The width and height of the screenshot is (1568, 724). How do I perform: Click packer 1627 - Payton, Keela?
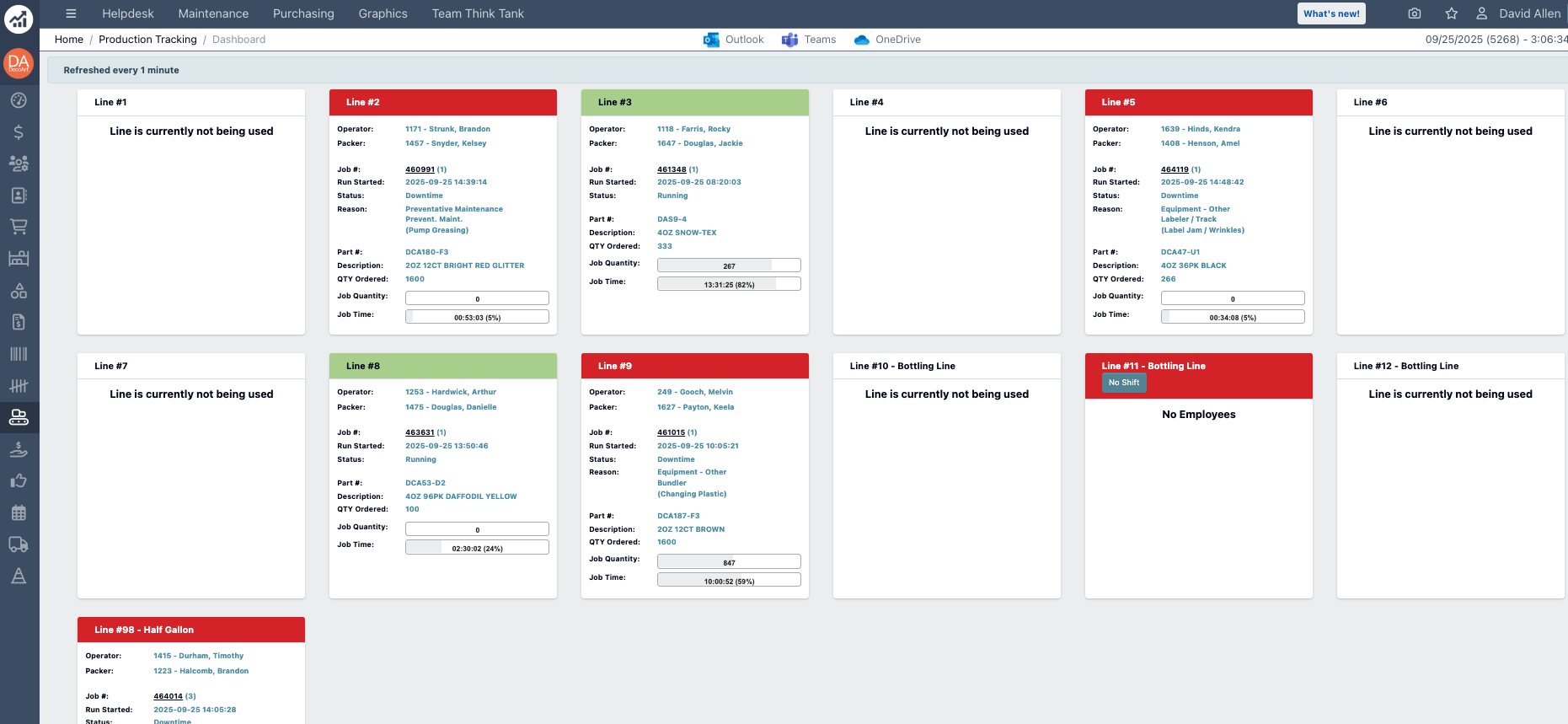[696, 407]
